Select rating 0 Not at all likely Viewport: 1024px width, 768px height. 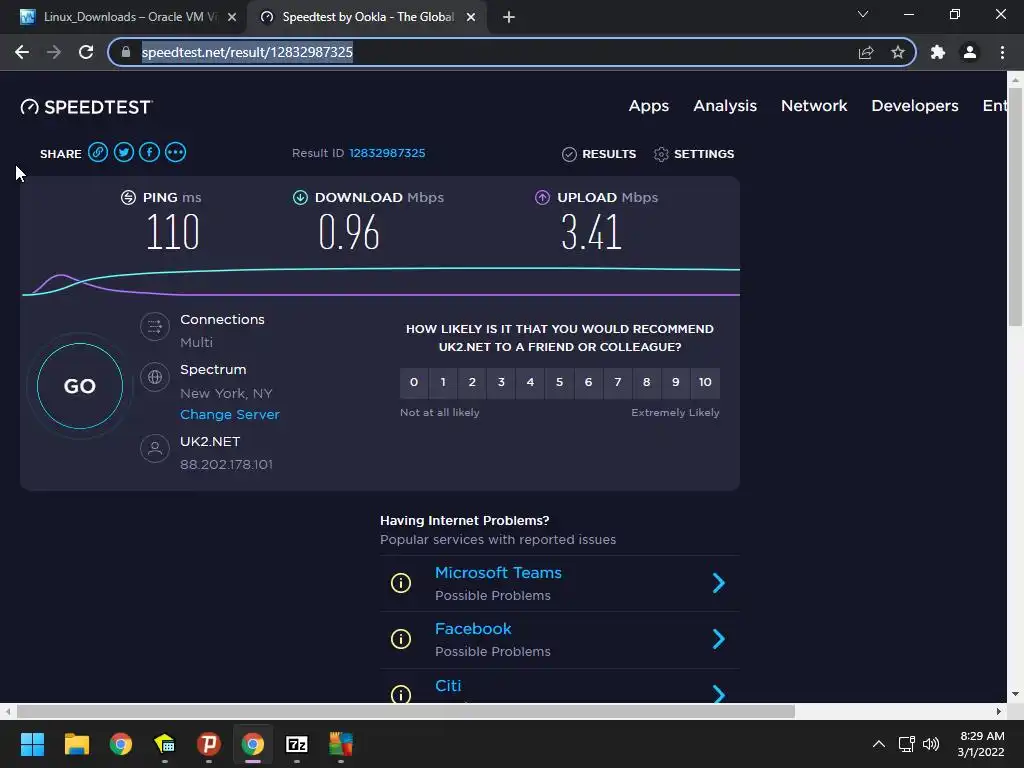(x=414, y=383)
